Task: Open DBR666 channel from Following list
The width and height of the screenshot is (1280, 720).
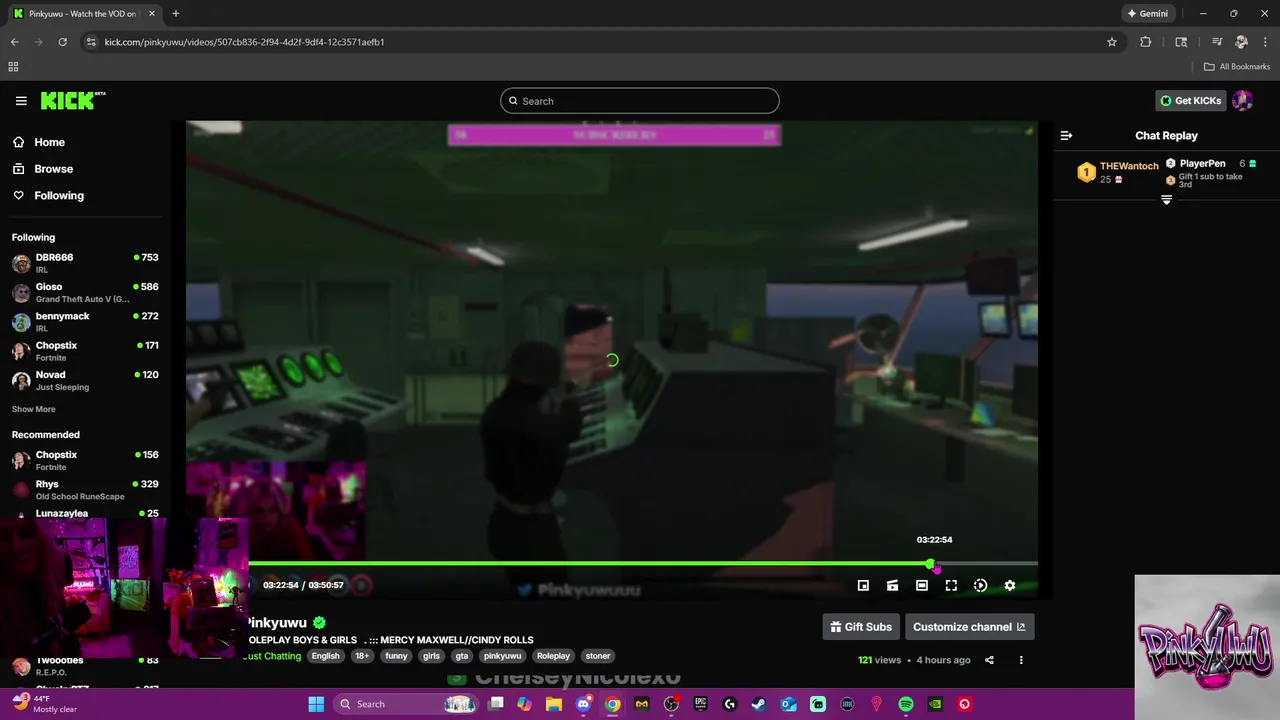Action: point(85,263)
